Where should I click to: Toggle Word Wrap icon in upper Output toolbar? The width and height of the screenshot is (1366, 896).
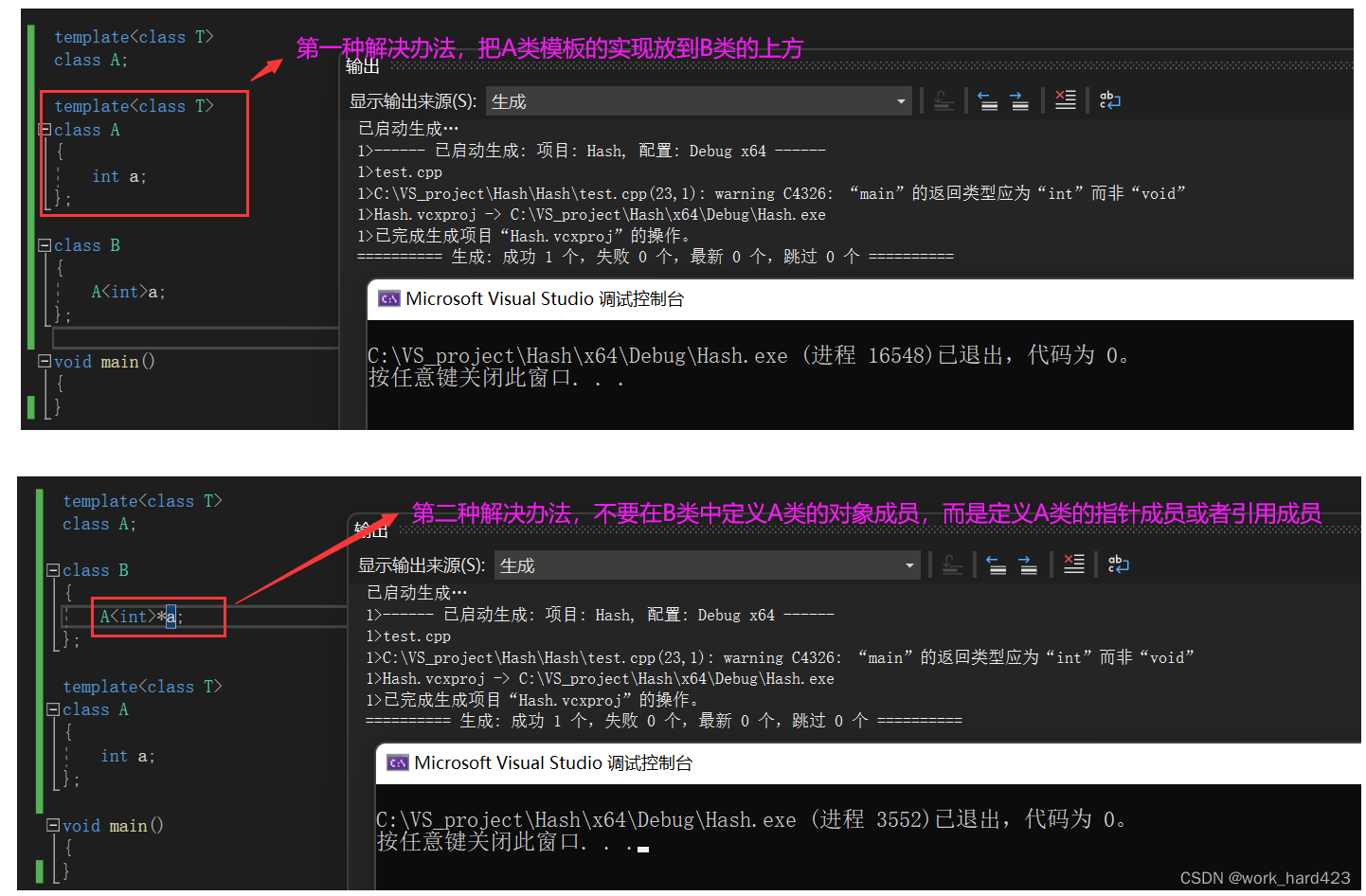pos(1109,100)
